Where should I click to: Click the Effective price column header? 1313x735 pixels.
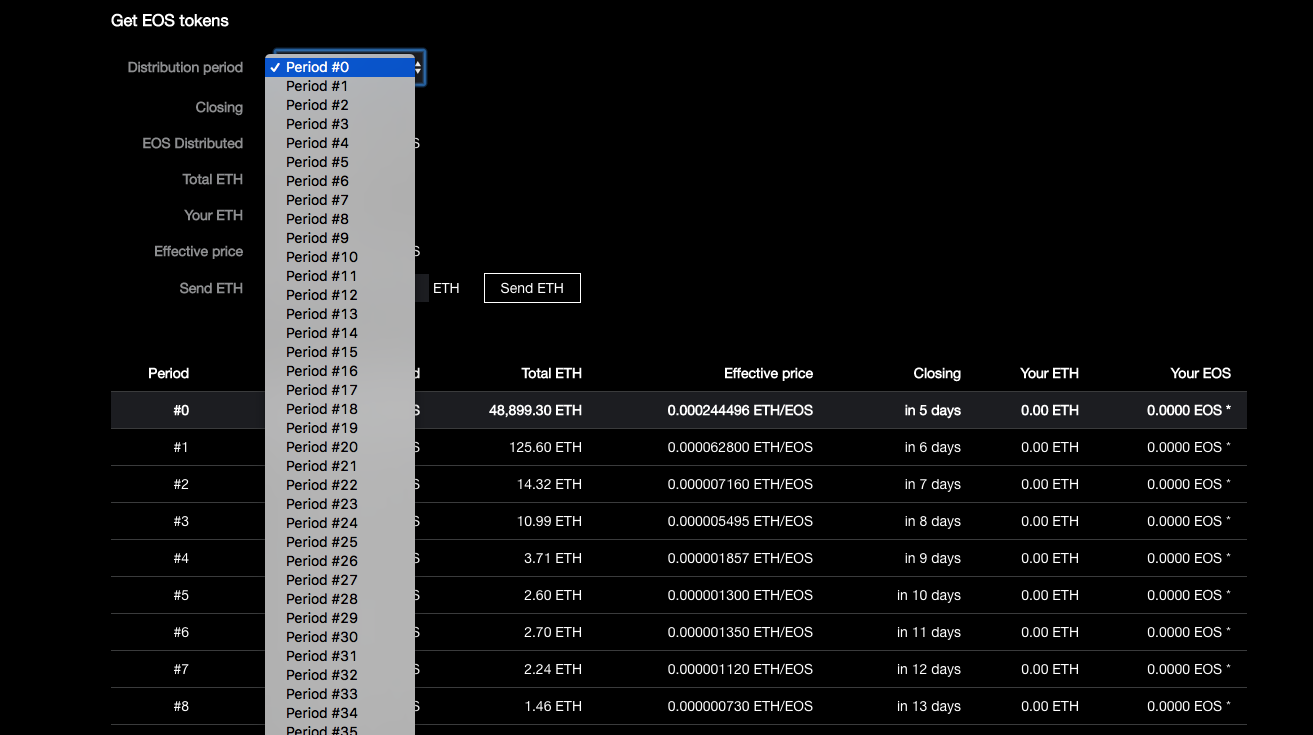[768, 373]
